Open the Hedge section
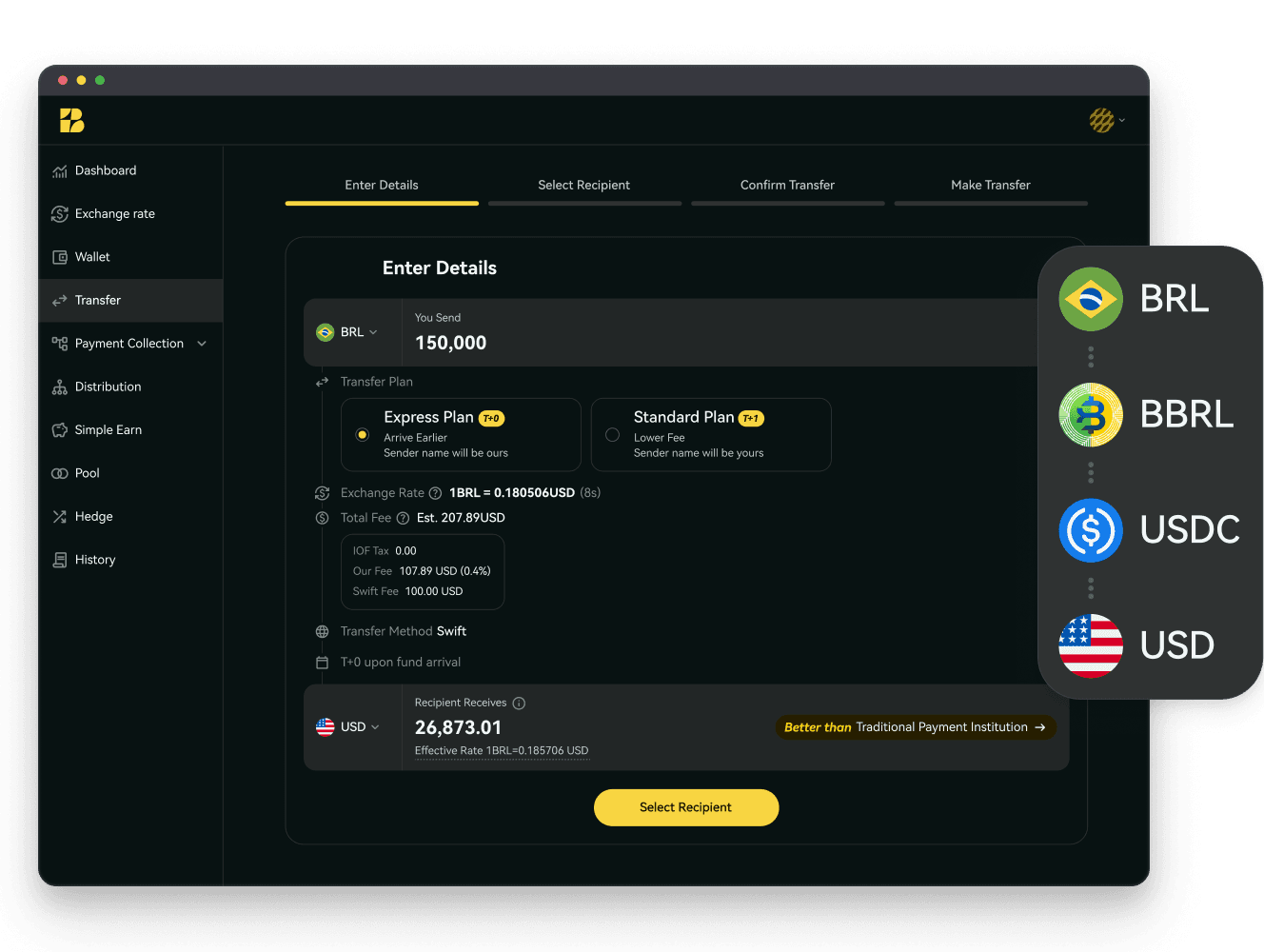Screen dimensions: 1264x952 pos(91,516)
